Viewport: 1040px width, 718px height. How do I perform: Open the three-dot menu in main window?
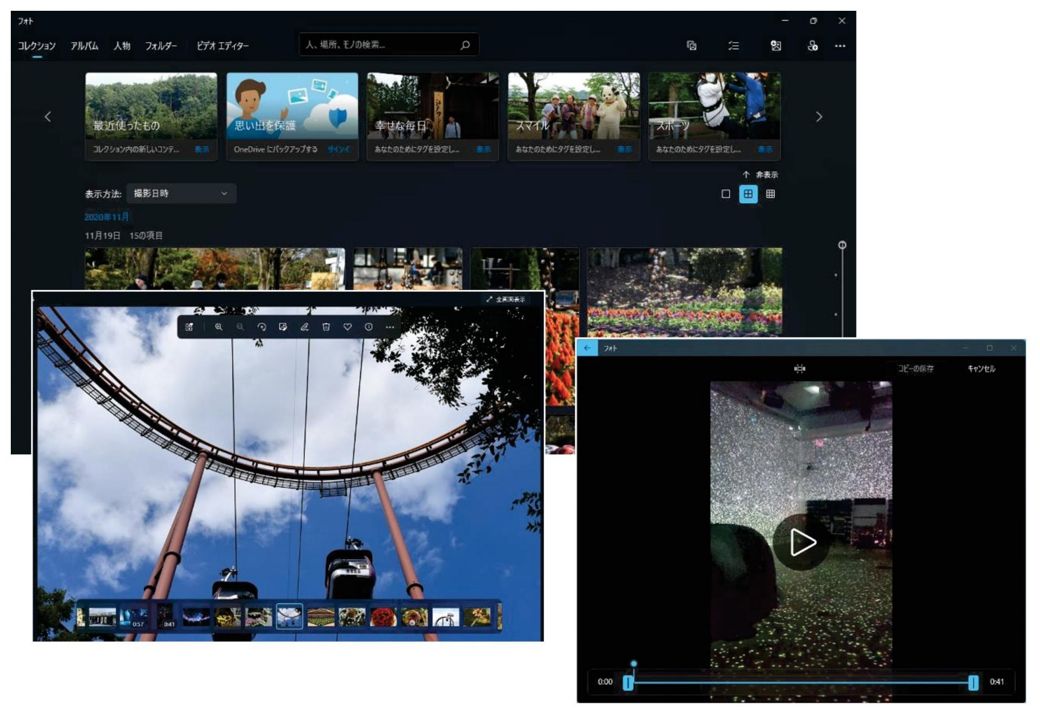coord(840,45)
